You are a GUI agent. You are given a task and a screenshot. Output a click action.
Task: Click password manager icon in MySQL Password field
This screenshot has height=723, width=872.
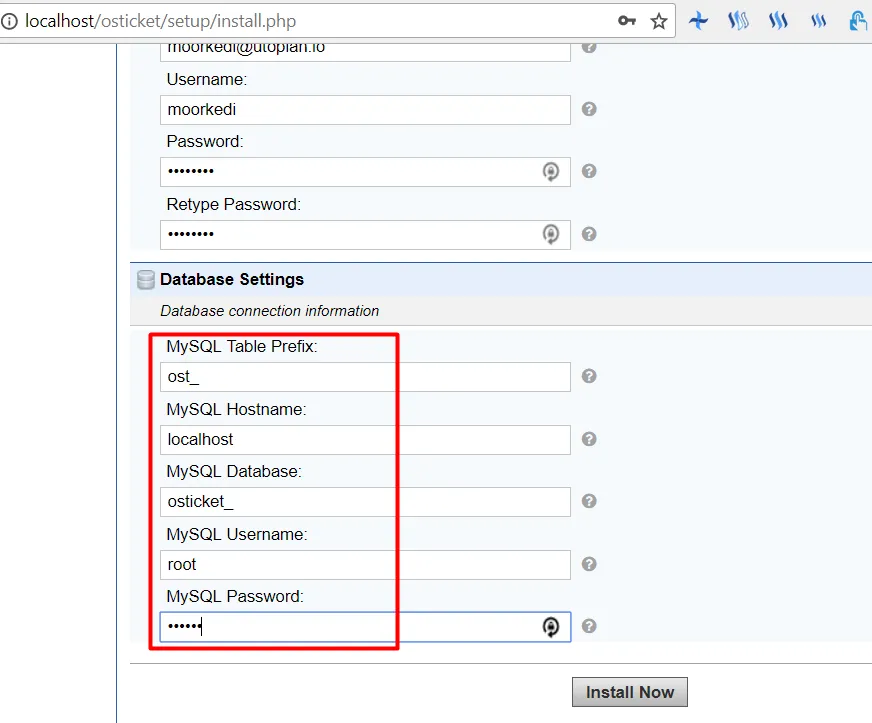coord(551,627)
